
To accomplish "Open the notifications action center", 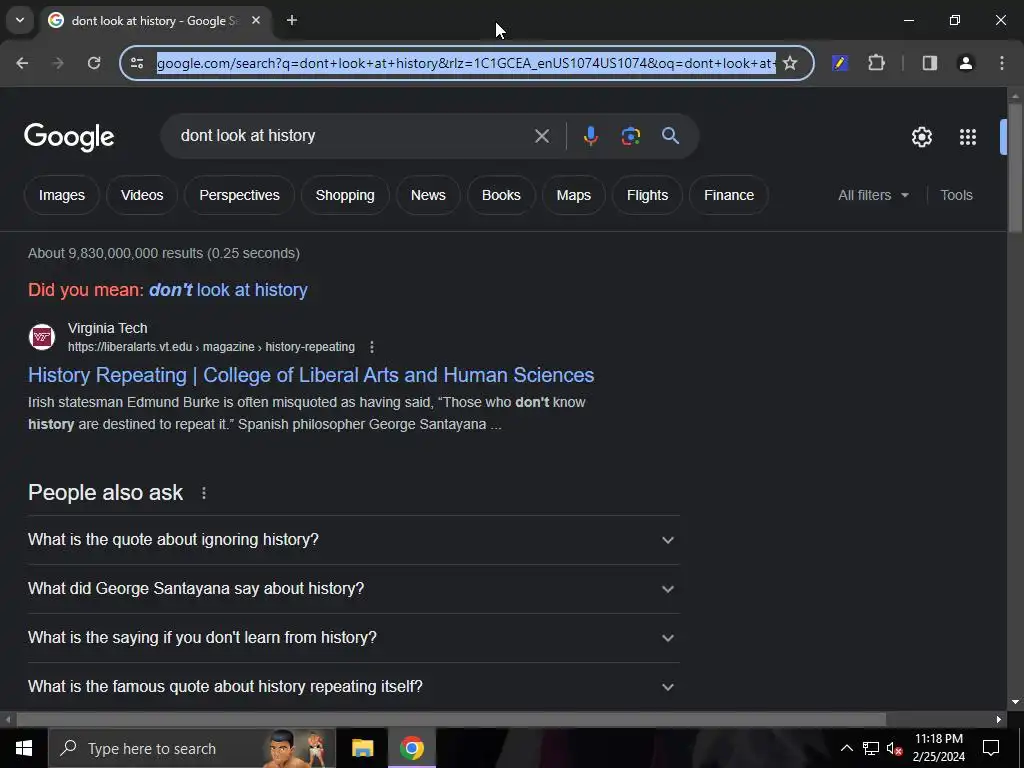I will pyautogui.click(x=991, y=748).
